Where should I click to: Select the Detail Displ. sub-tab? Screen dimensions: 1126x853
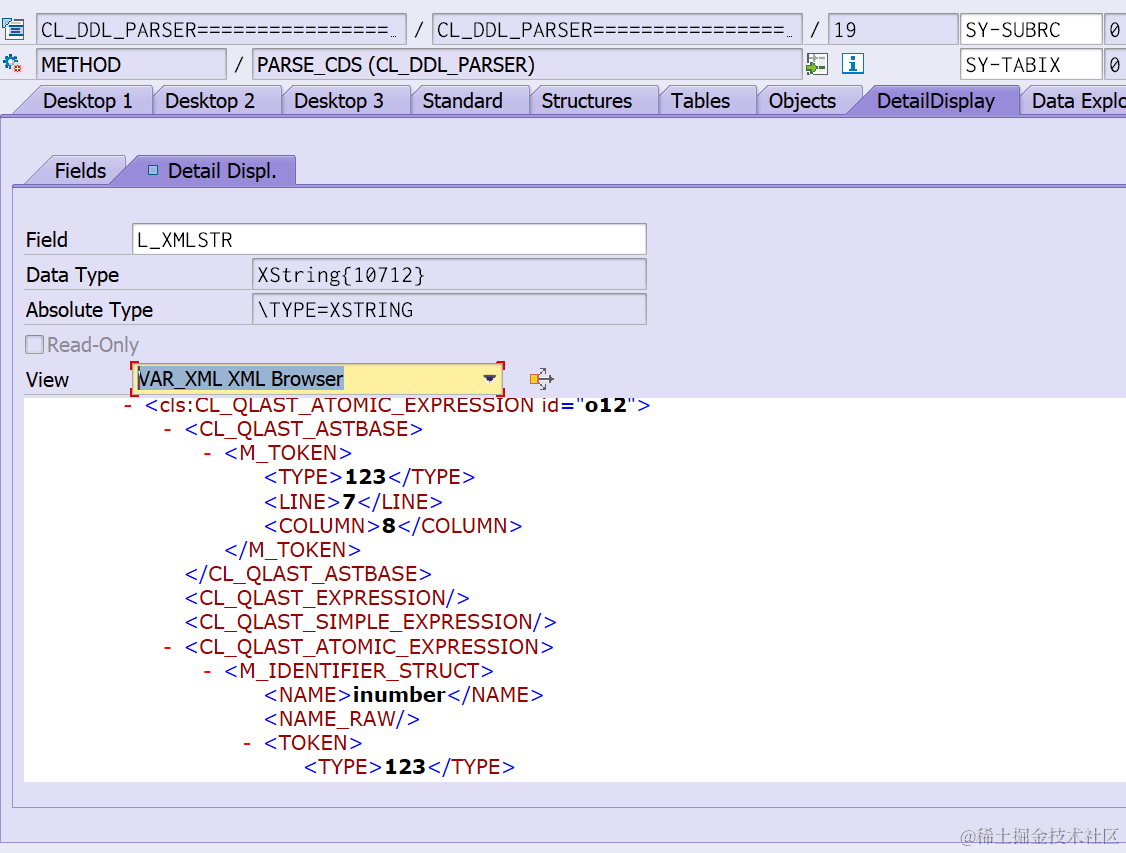(x=213, y=171)
